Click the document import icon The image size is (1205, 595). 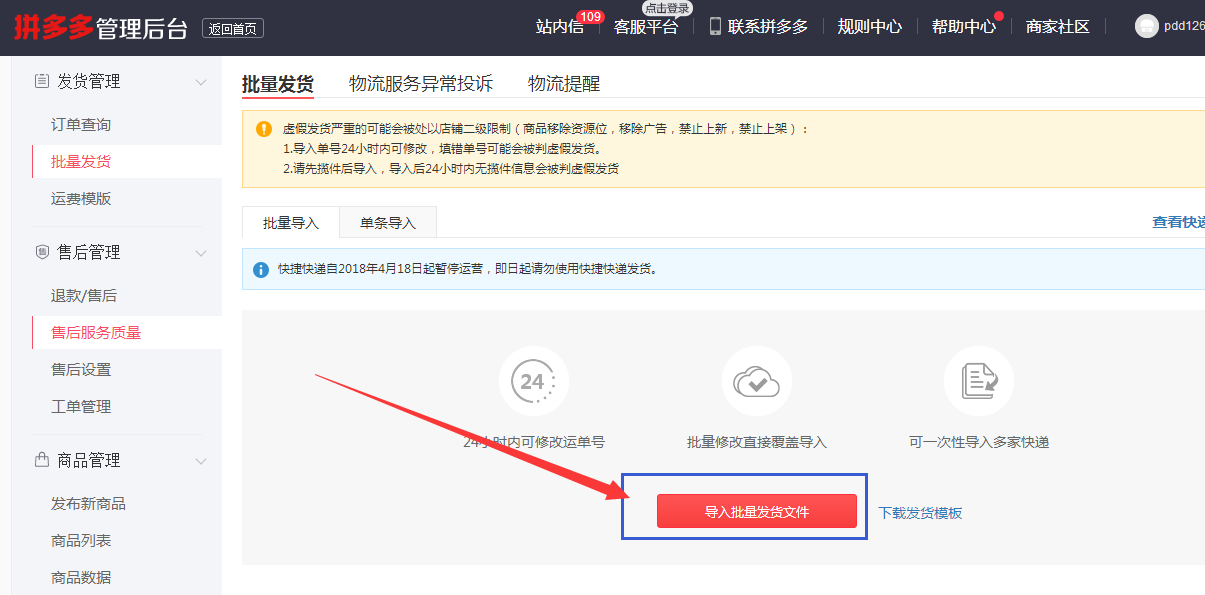tap(979, 381)
